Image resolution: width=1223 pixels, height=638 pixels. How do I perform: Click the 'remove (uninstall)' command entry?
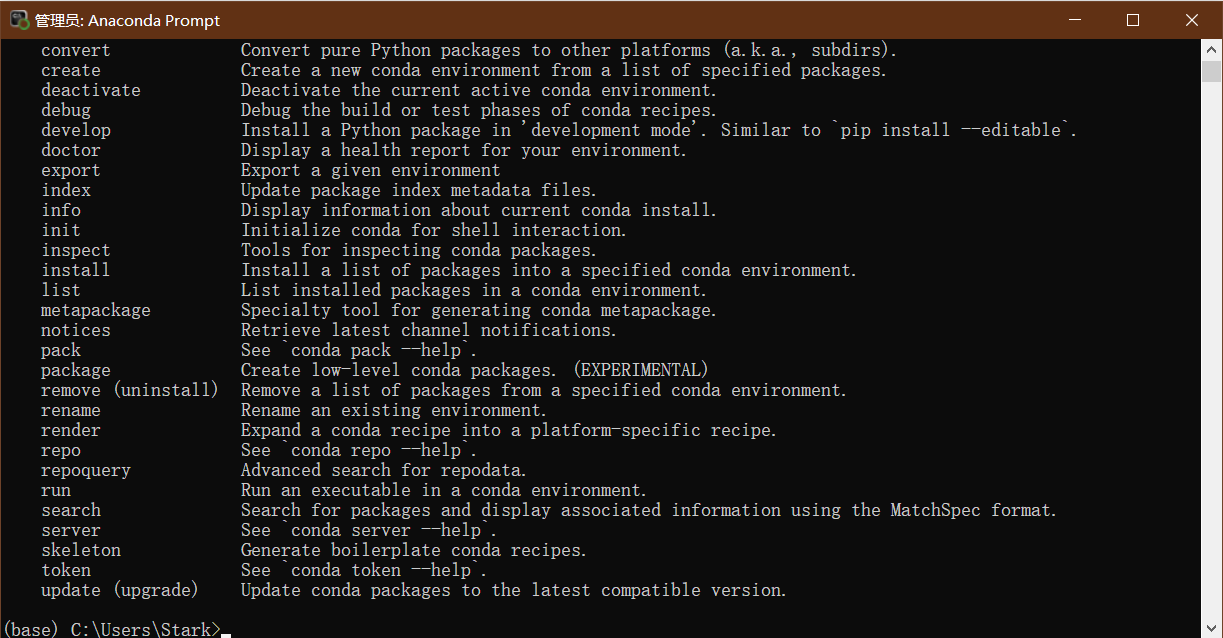130,390
